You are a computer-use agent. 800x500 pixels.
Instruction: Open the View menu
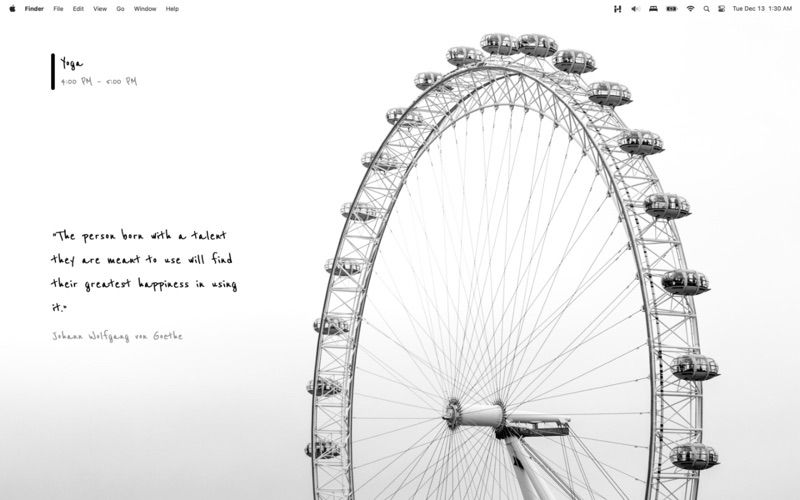100,9
